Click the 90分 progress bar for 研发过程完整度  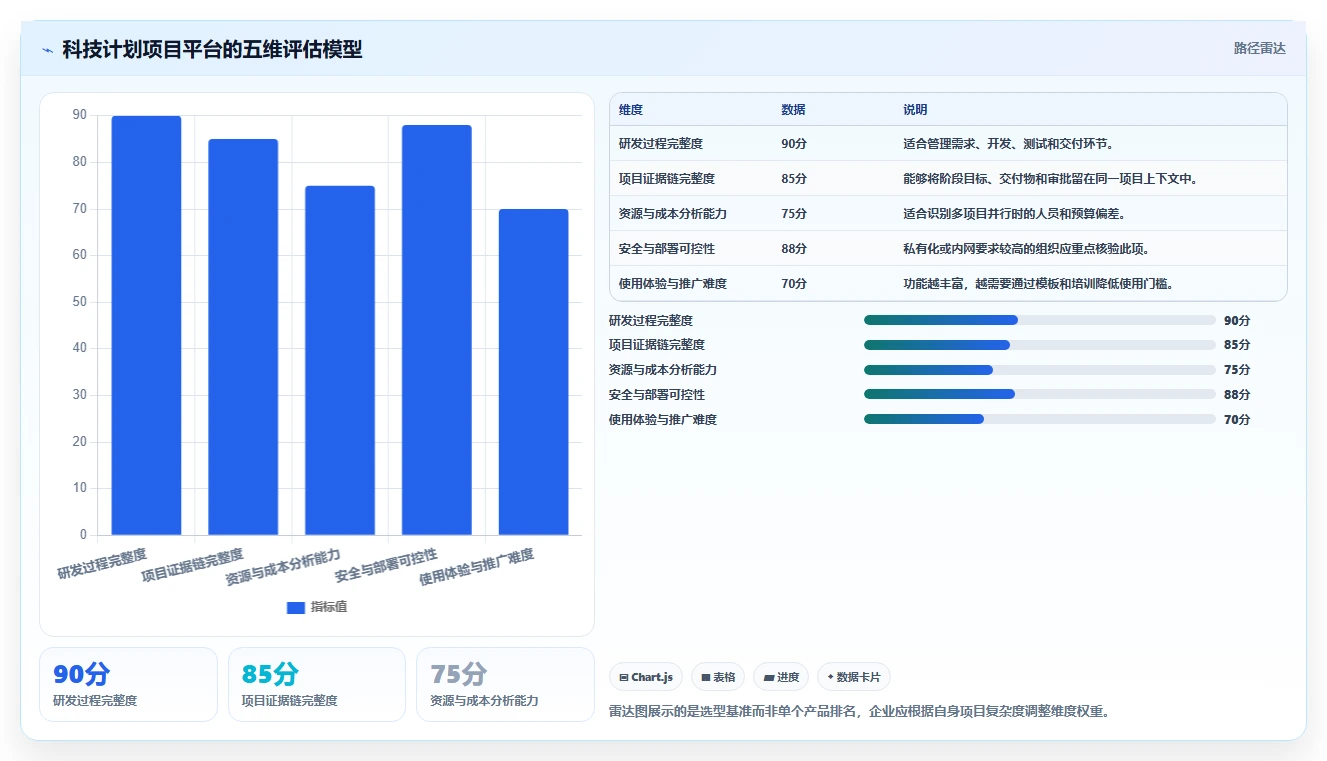(1040, 320)
